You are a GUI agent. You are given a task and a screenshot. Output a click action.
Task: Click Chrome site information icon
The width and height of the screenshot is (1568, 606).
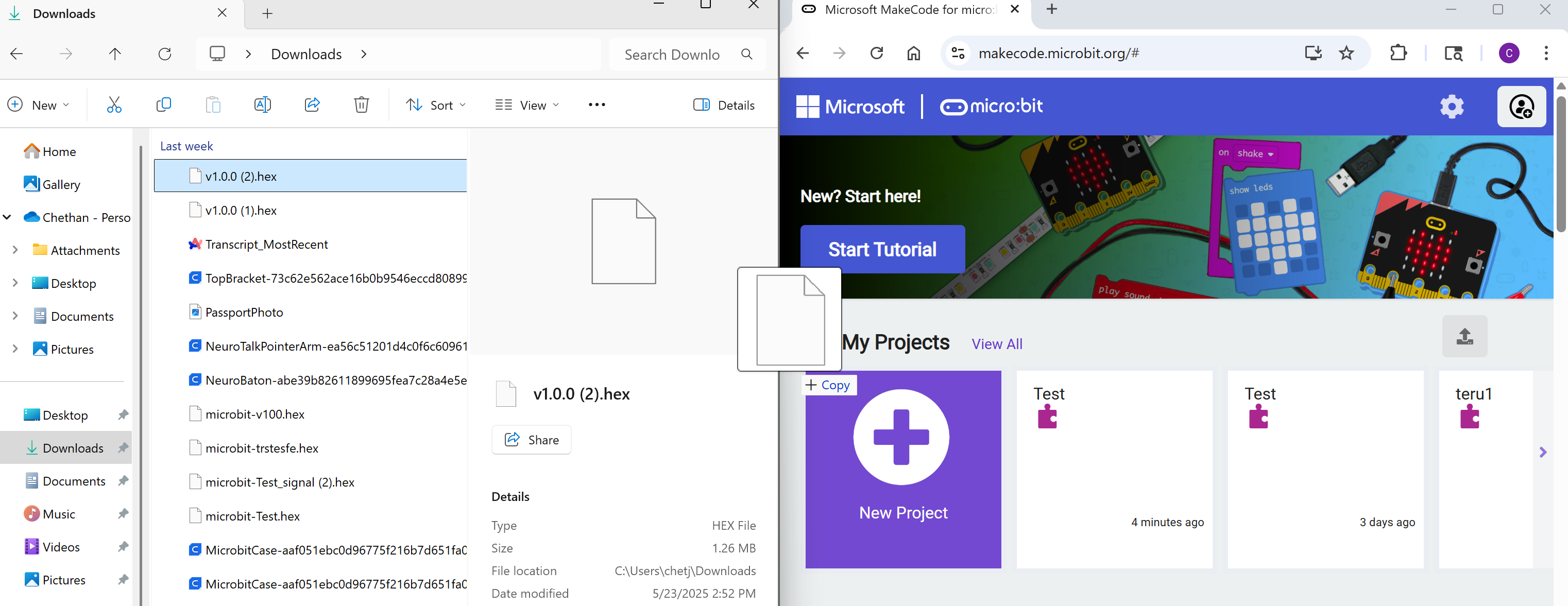point(958,53)
